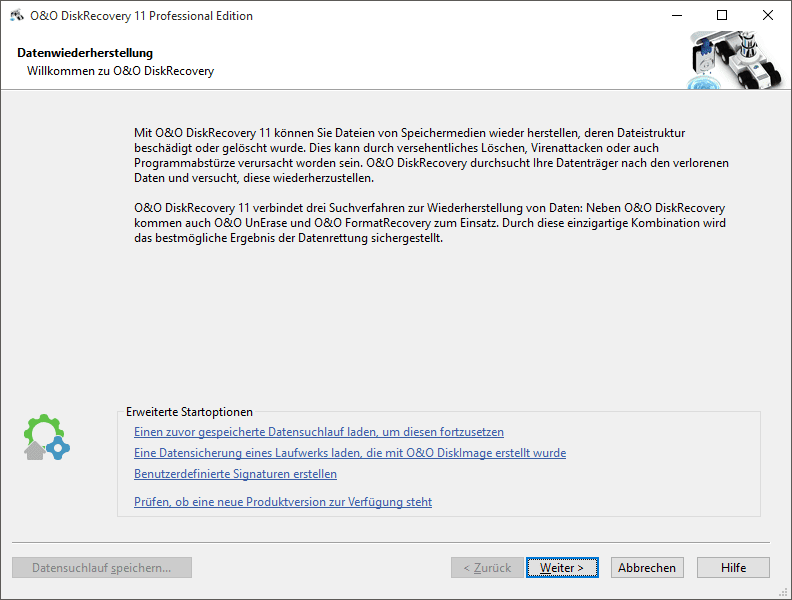Click the O&O DiskRecovery title bar app icon
792x600 pixels.
[17, 16]
